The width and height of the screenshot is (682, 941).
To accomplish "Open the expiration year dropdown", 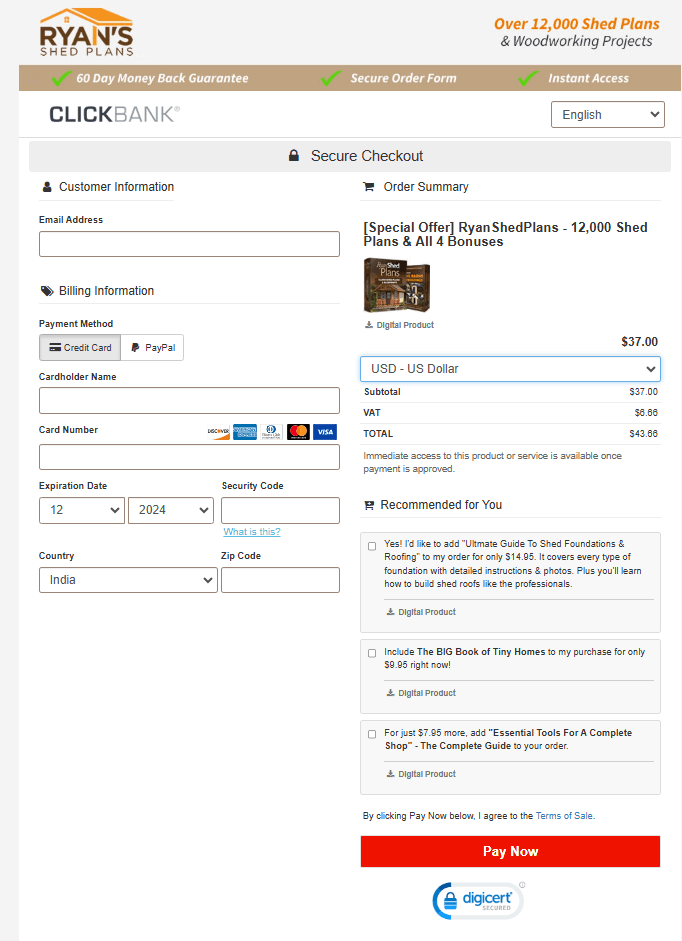I will coord(170,510).
